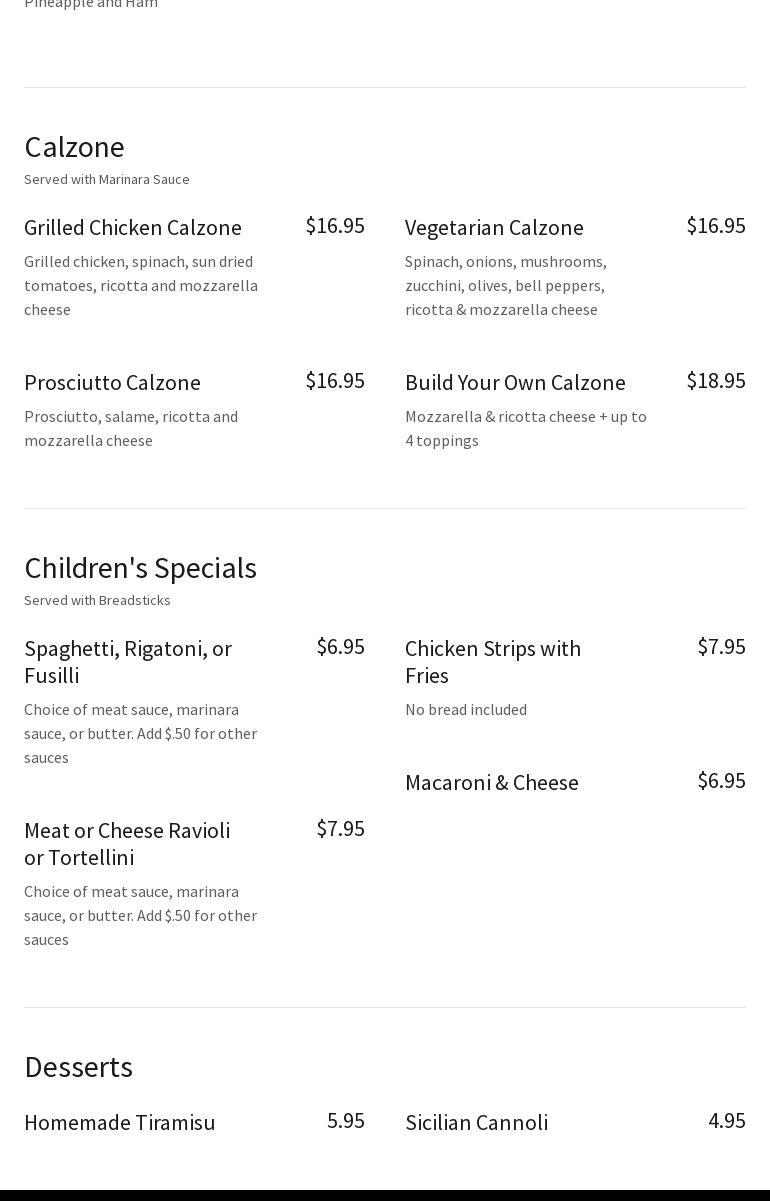Image resolution: width=770 pixels, height=1201 pixels.
Task: Click the Desserts section heading
Action: pyautogui.click(x=78, y=1067)
